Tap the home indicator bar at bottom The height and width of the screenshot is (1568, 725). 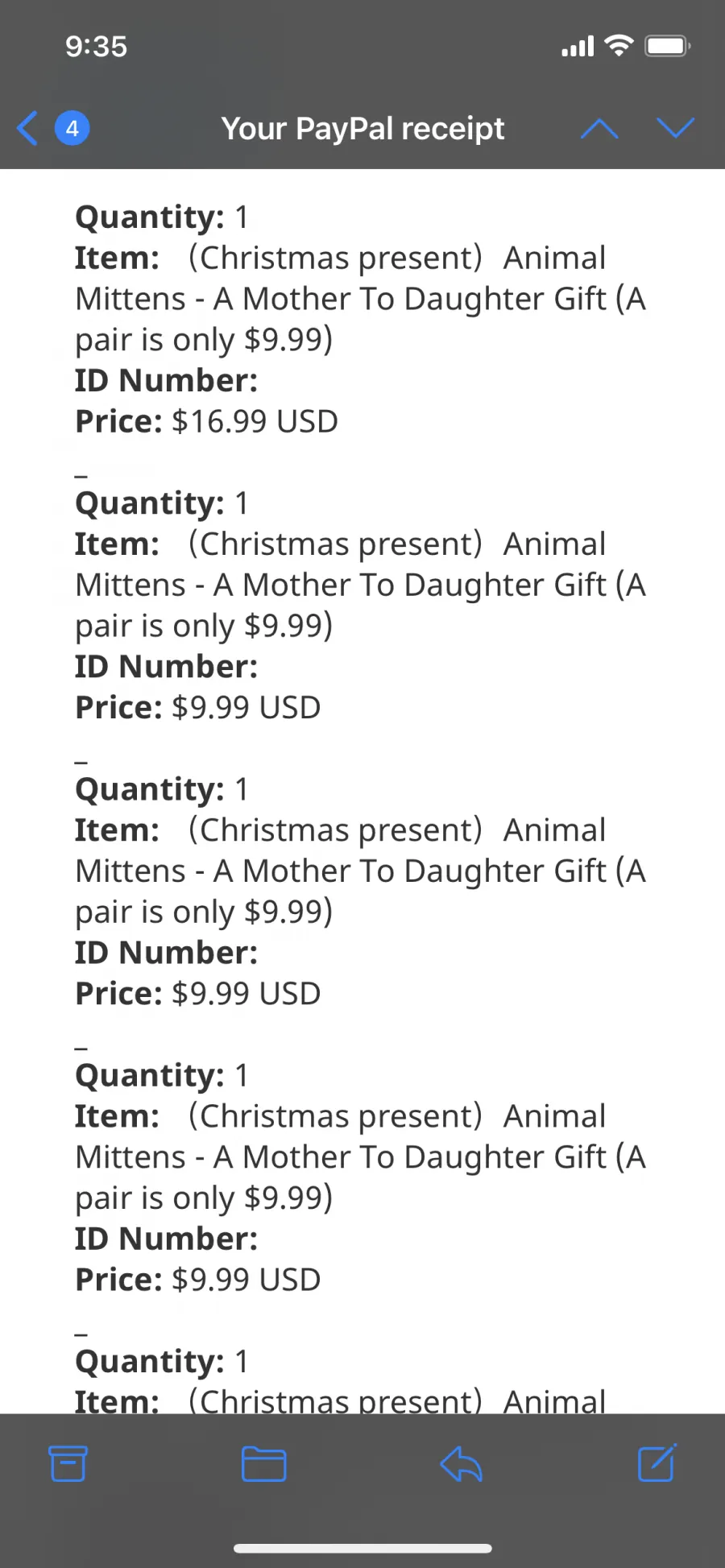pyautogui.click(x=362, y=1548)
